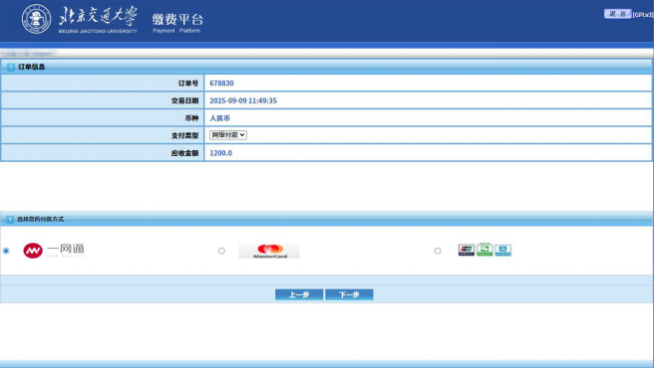Screen dimensions: 654x370
Task: Select the MasterCard payment radio button
Action: 221,251
